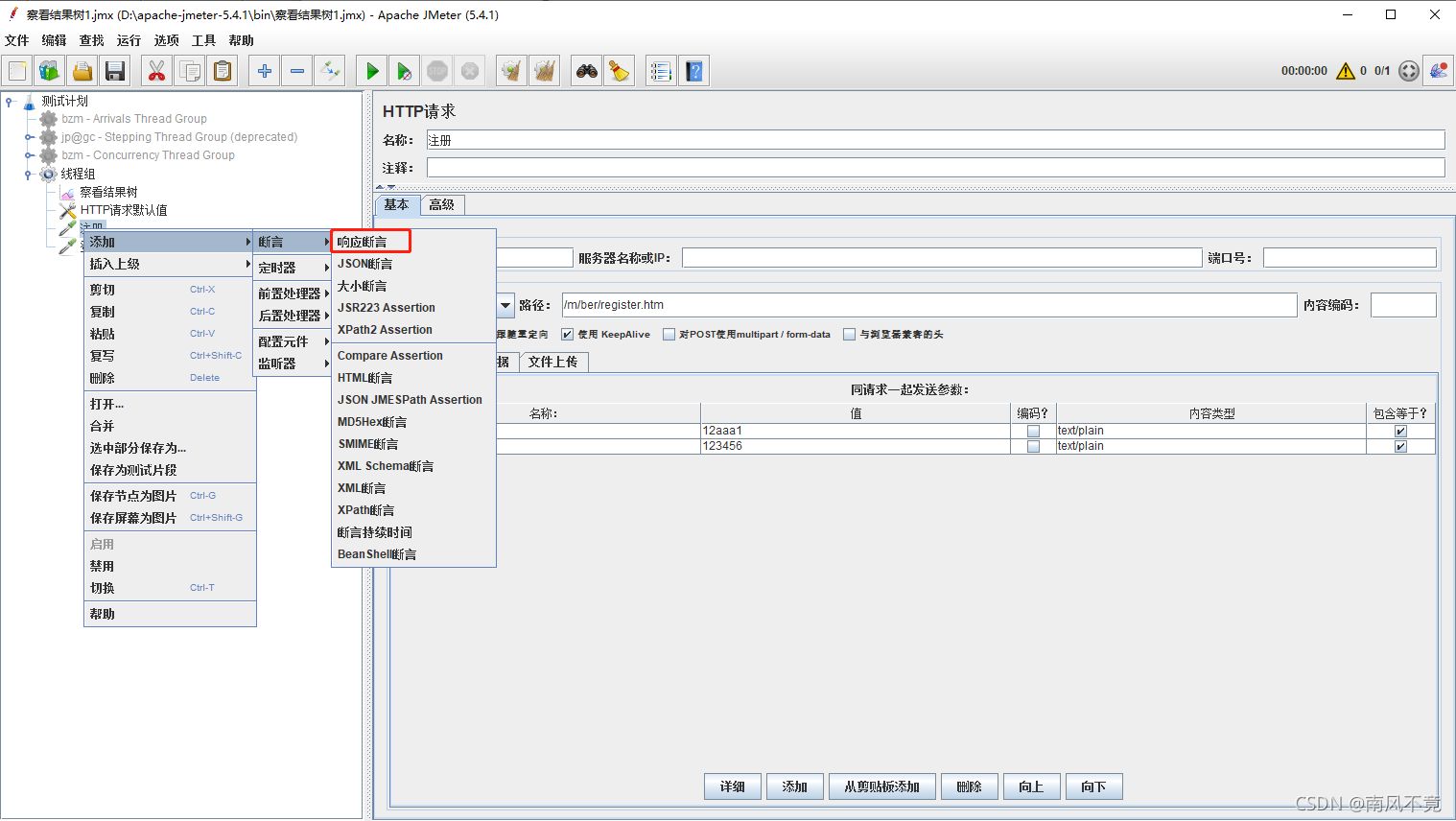Image resolution: width=1456 pixels, height=821 pixels.
Task: Toggle 编码 checkbox for 123456 row
Action: [x=1033, y=447]
